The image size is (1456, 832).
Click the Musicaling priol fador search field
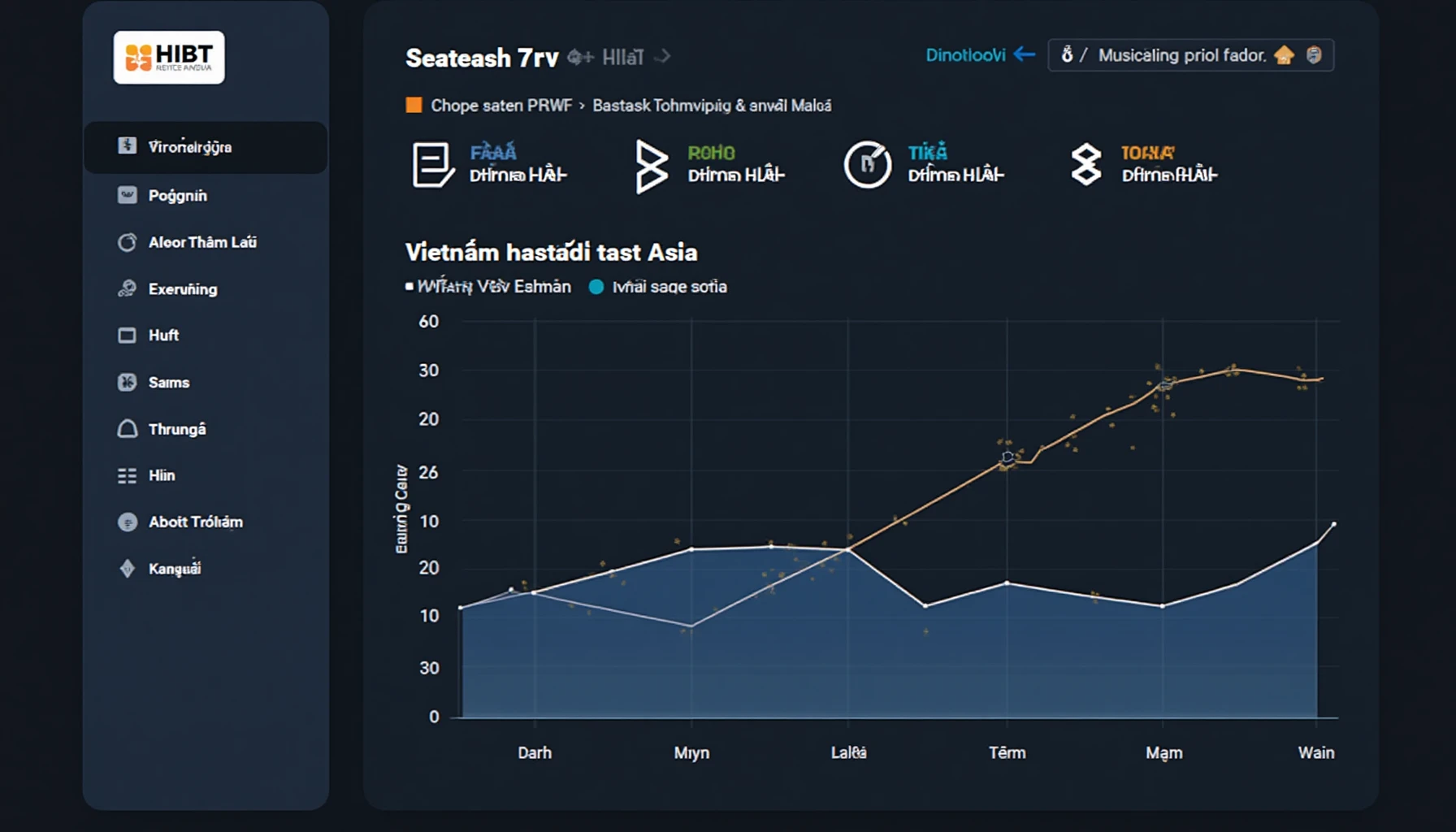[x=1191, y=55]
